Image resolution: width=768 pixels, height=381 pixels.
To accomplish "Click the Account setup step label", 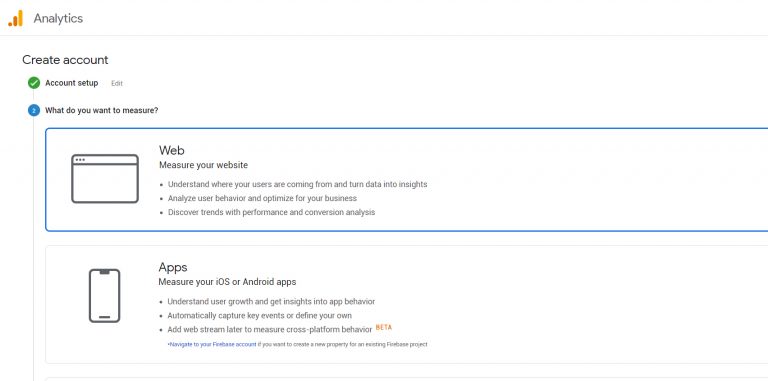I will (x=72, y=83).
